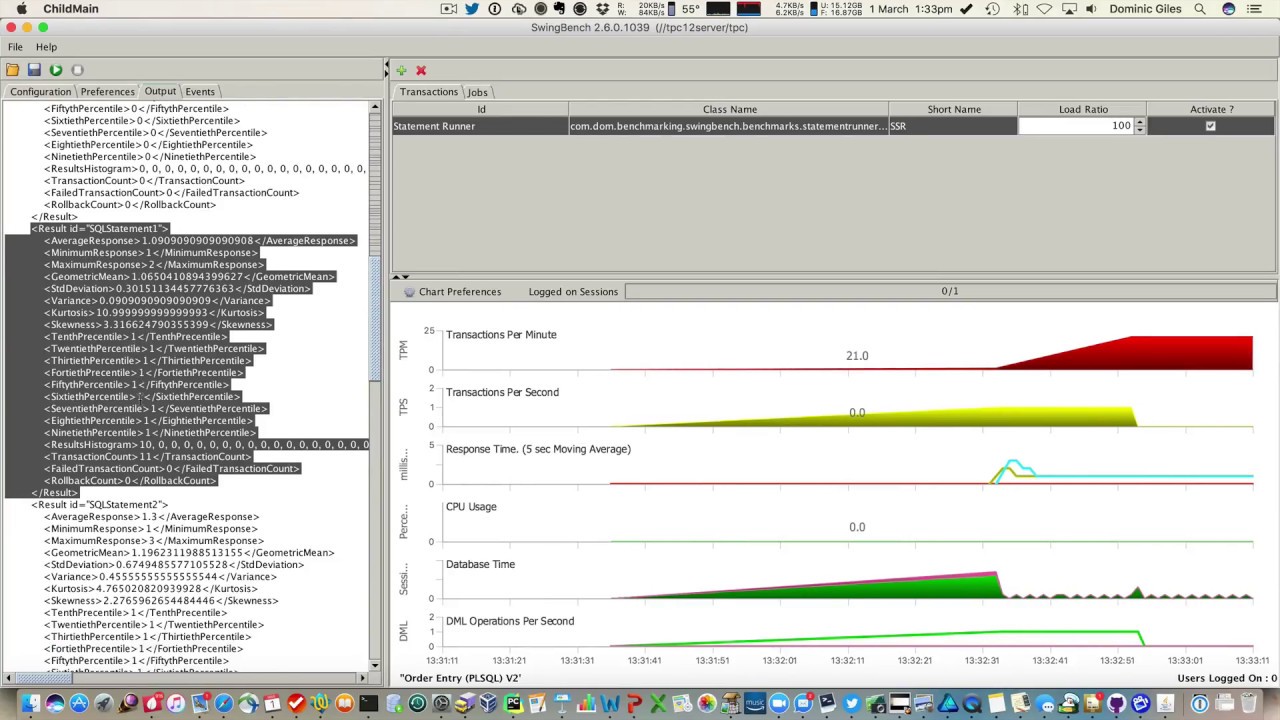Image resolution: width=1280 pixels, height=720 pixels.
Task: Open Spotlight search in the menu bar
Action: tap(1200, 9)
